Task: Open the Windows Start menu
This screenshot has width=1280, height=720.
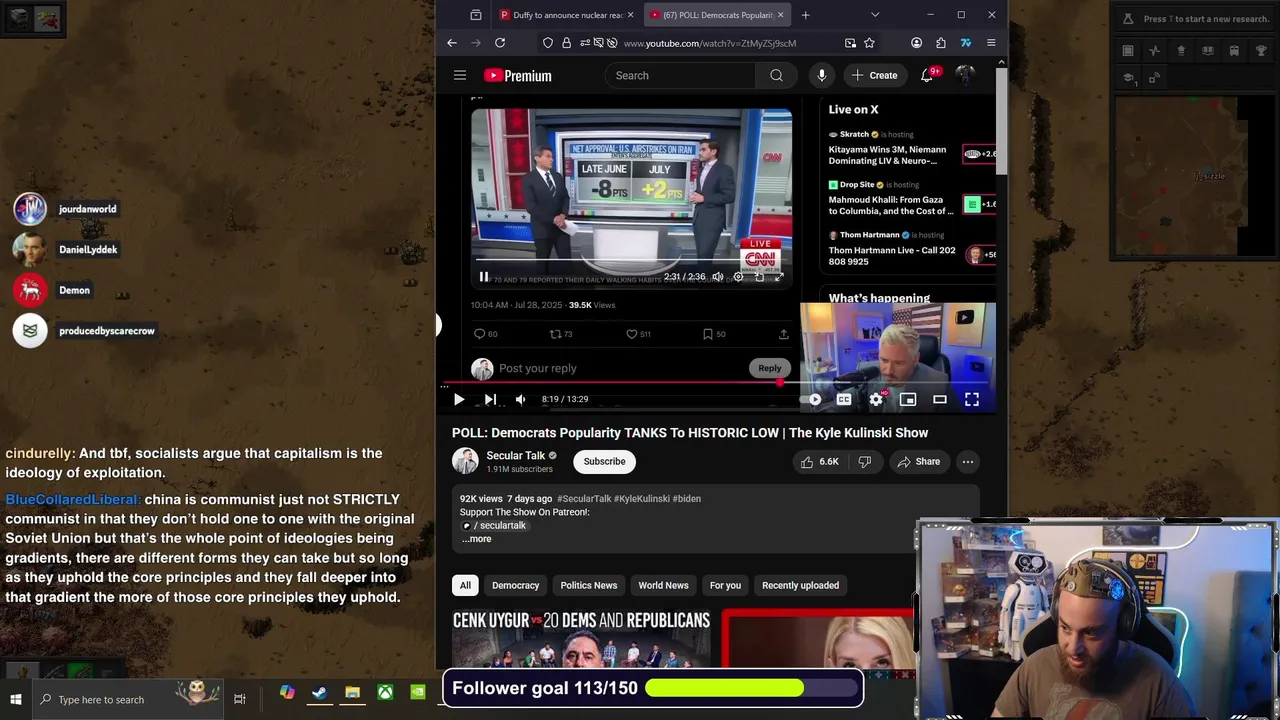Action: (16, 699)
